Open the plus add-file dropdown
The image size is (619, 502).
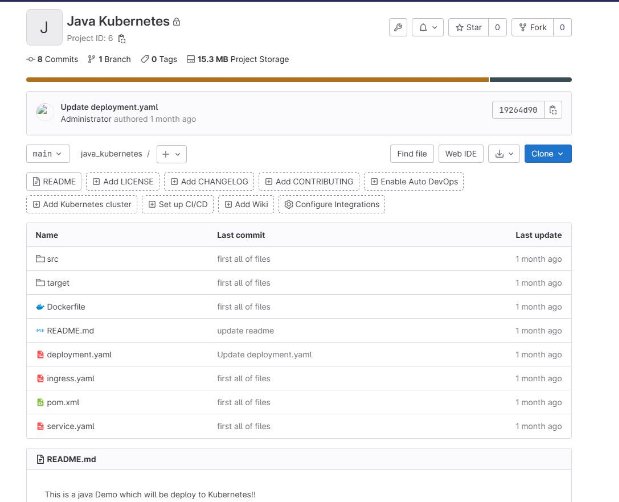[x=171, y=154]
